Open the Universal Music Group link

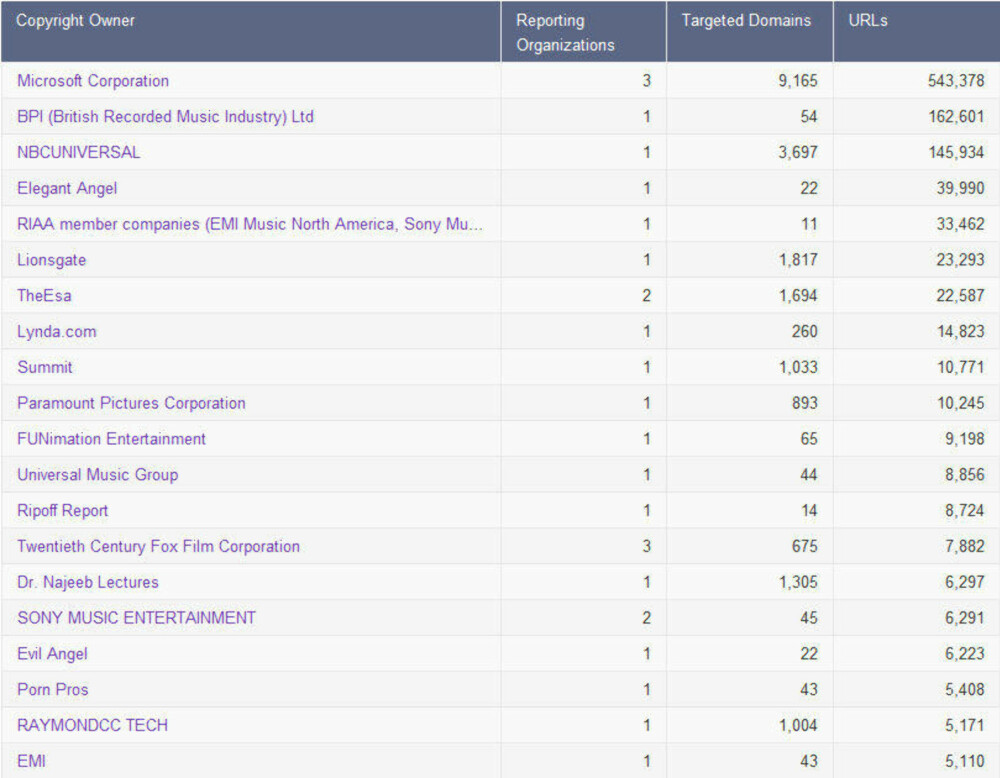point(98,475)
